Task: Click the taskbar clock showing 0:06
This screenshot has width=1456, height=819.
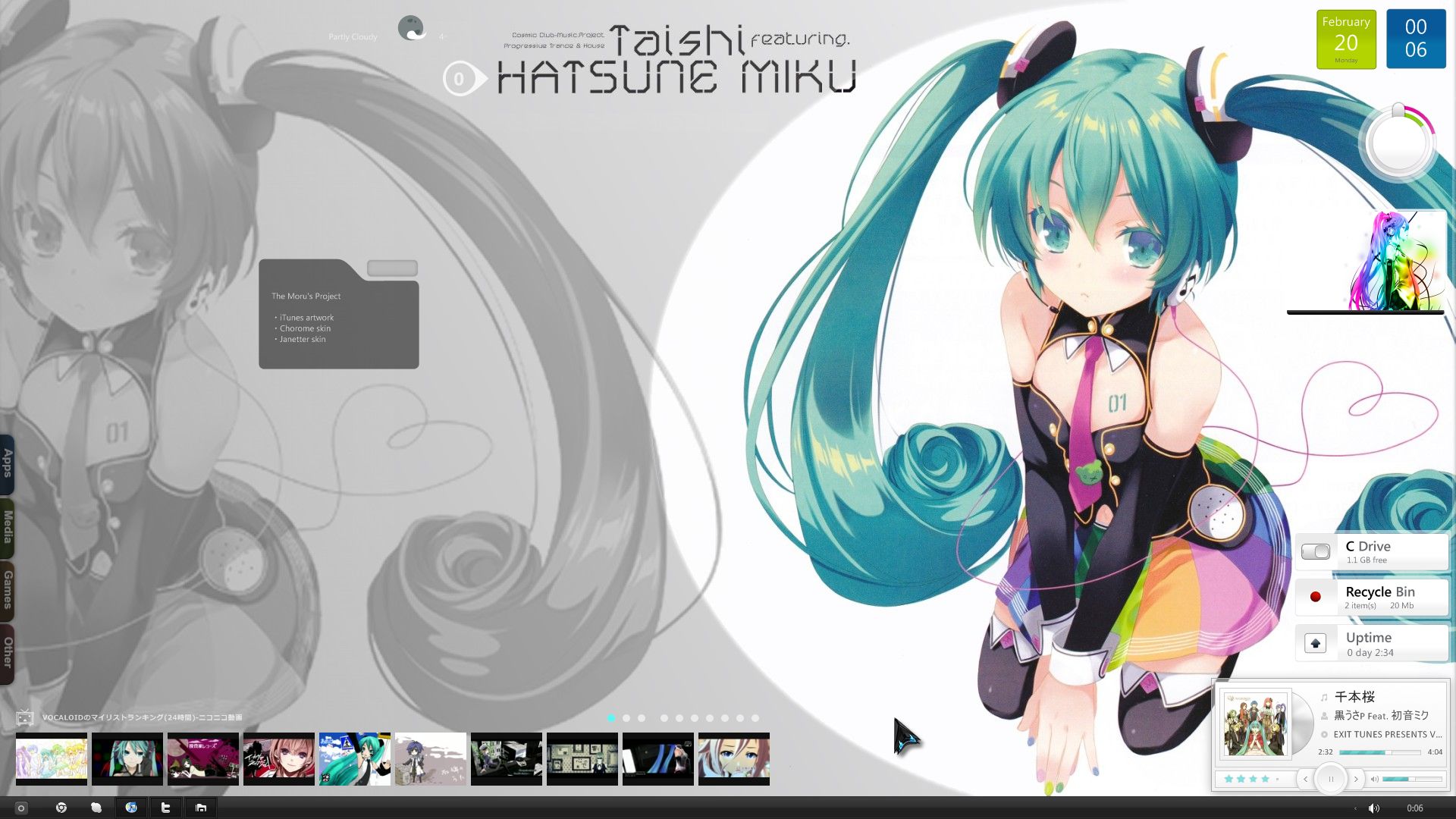Action: click(1415, 808)
